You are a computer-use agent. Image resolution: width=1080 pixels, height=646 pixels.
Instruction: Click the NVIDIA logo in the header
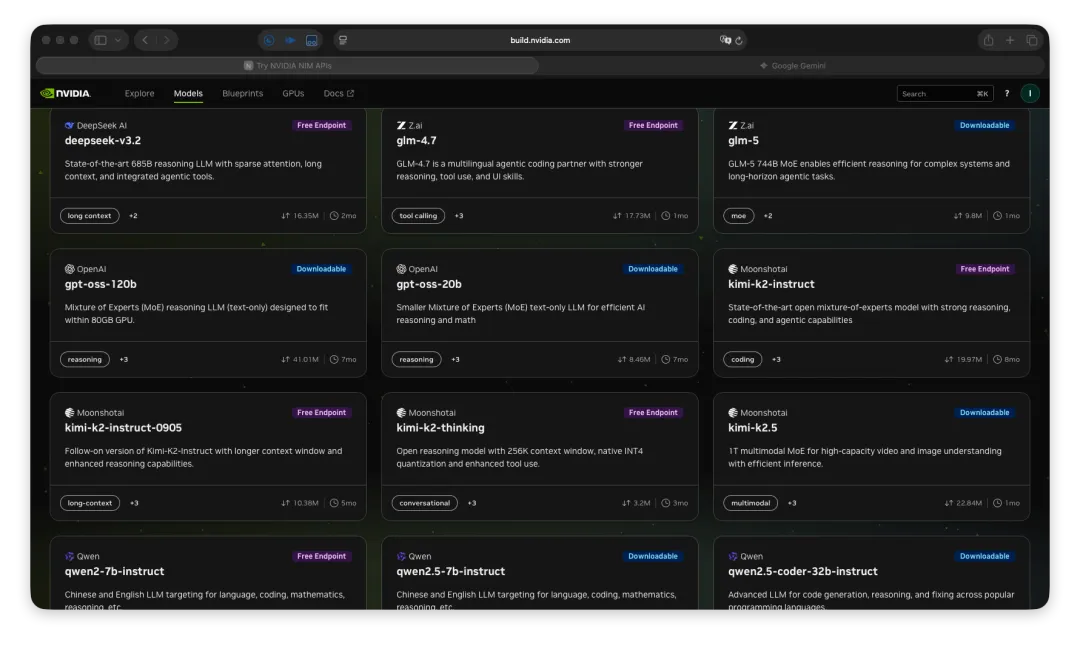click(65, 94)
